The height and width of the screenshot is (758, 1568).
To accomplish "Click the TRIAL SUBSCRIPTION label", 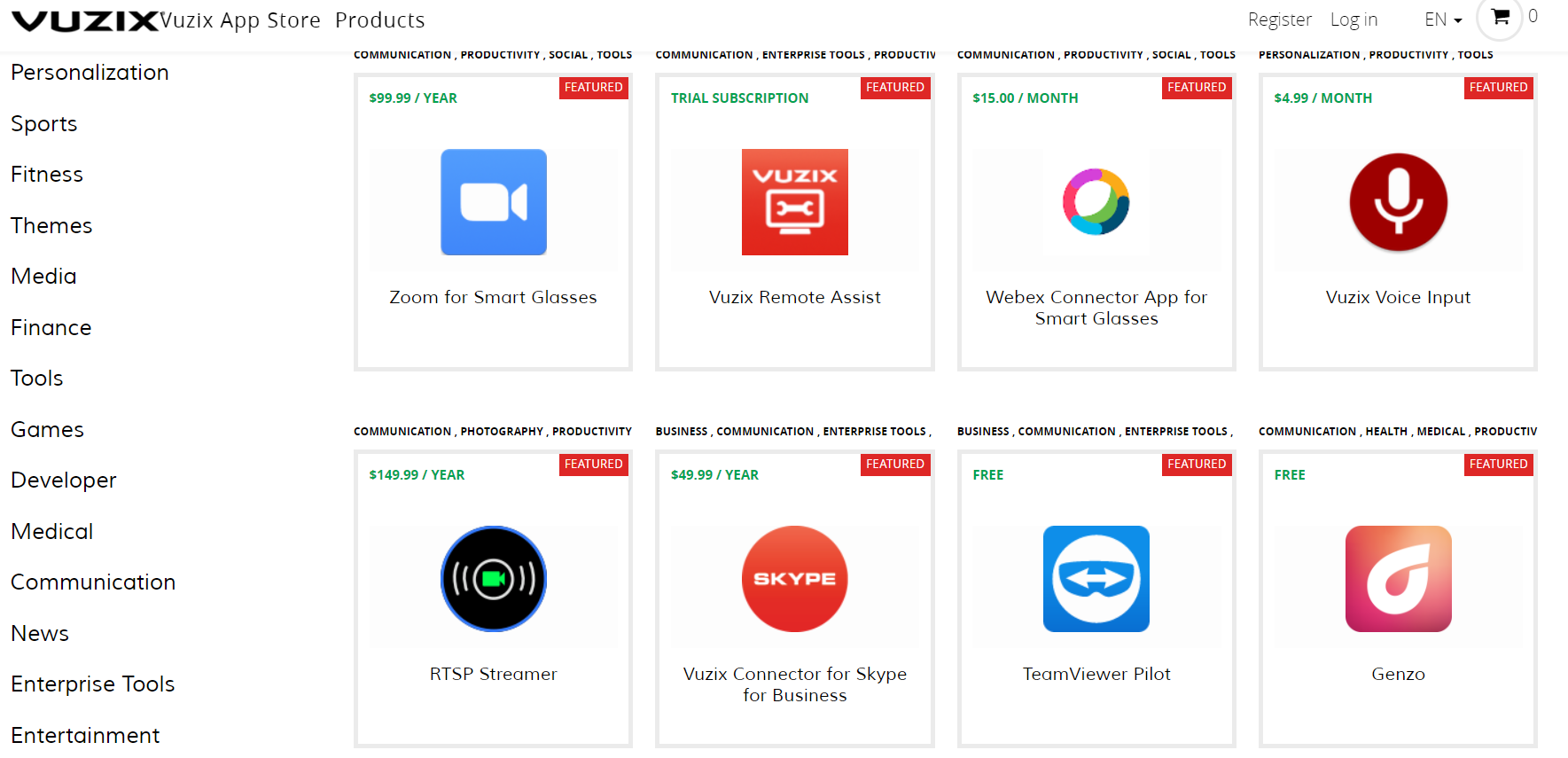I will (739, 98).
